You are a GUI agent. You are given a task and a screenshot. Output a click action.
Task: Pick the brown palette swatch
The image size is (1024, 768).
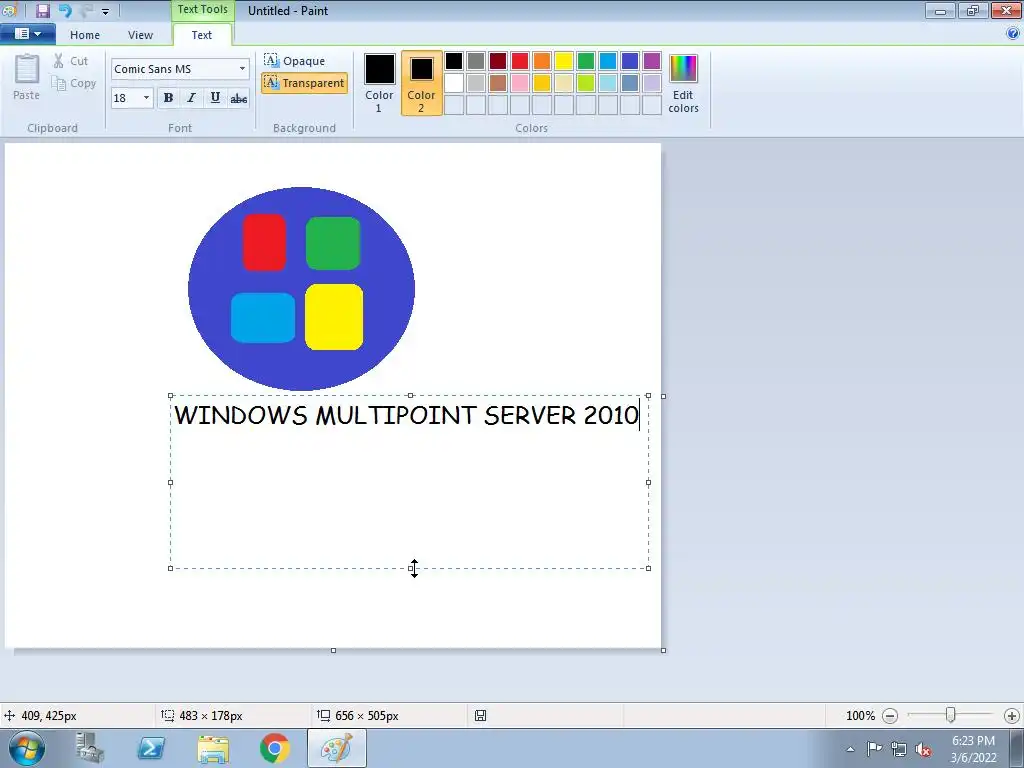(498, 83)
